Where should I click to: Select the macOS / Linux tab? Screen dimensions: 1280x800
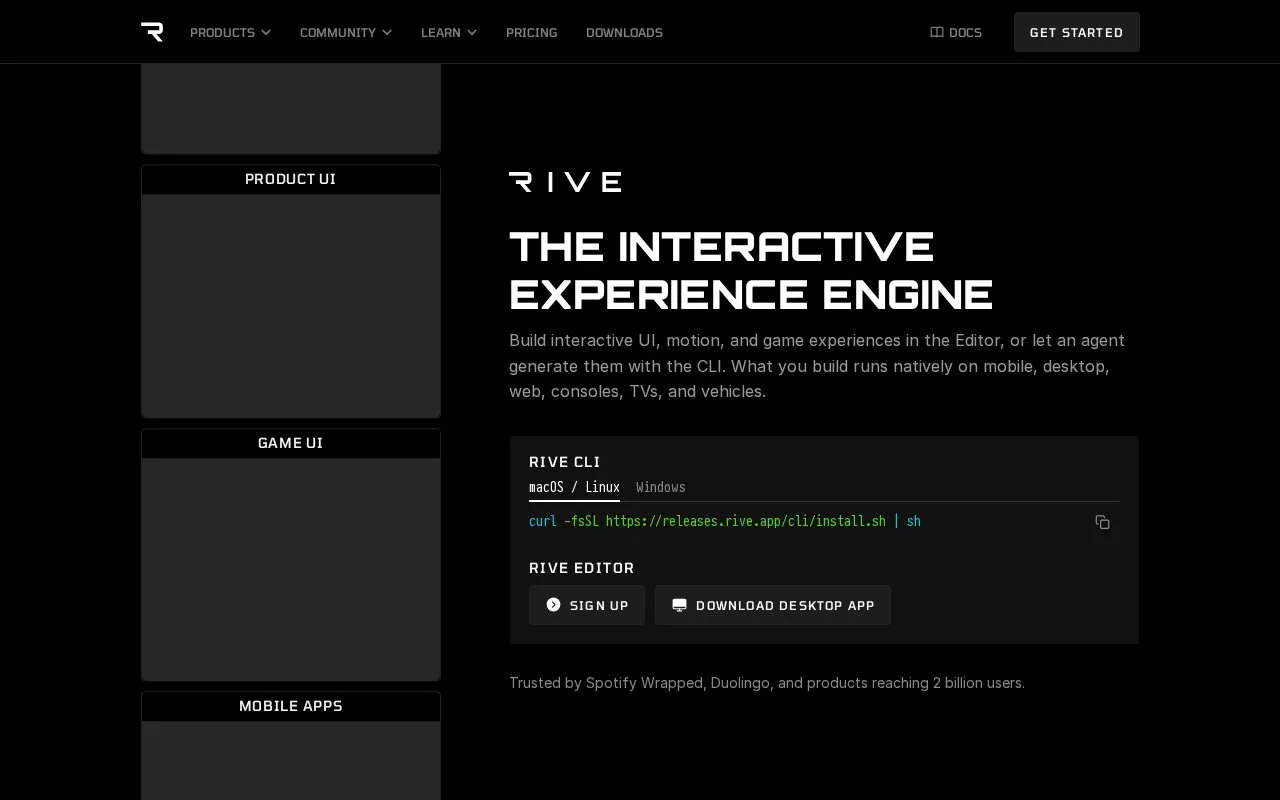tap(574, 488)
